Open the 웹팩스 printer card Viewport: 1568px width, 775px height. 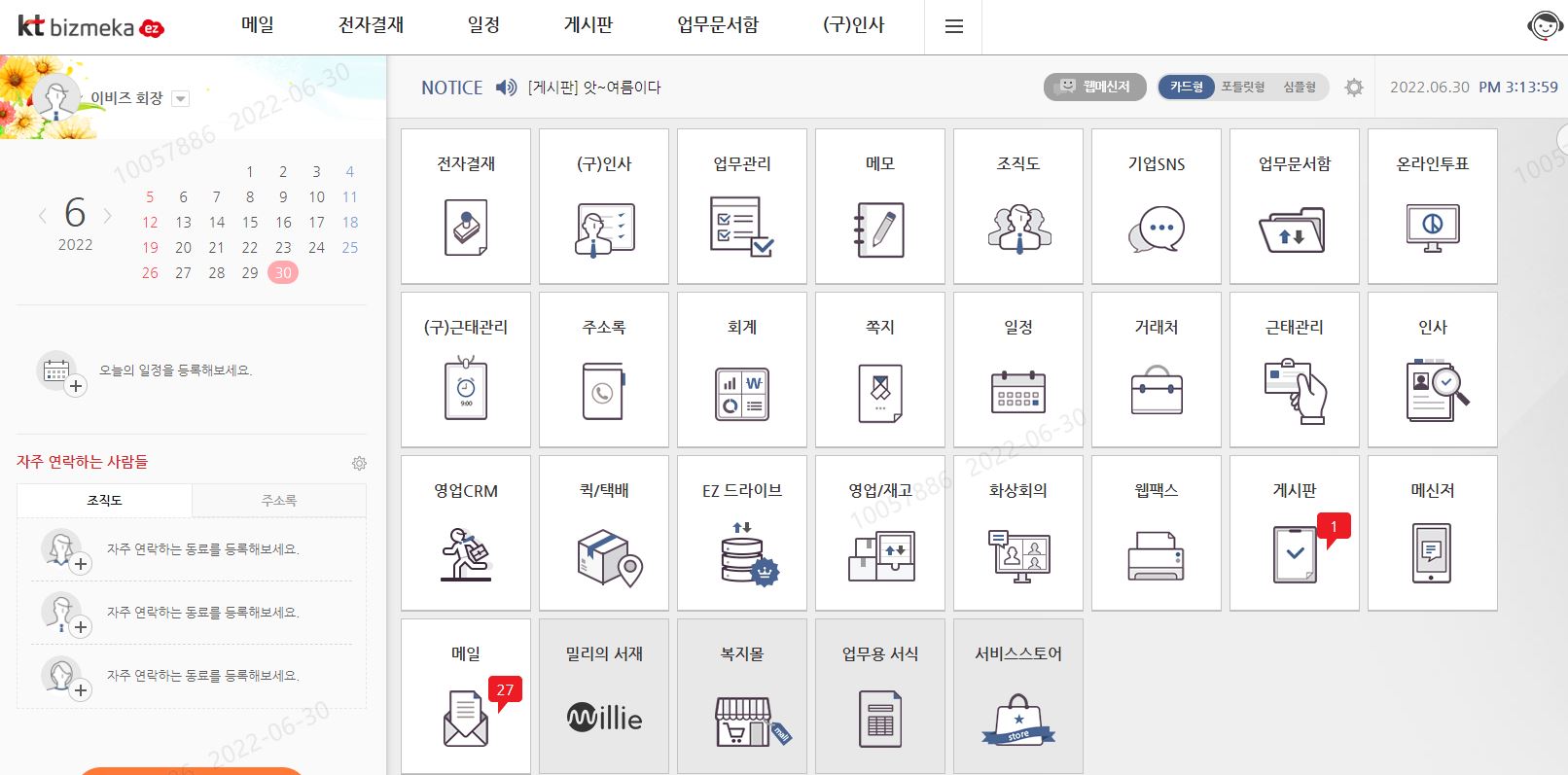(x=1157, y=552)
